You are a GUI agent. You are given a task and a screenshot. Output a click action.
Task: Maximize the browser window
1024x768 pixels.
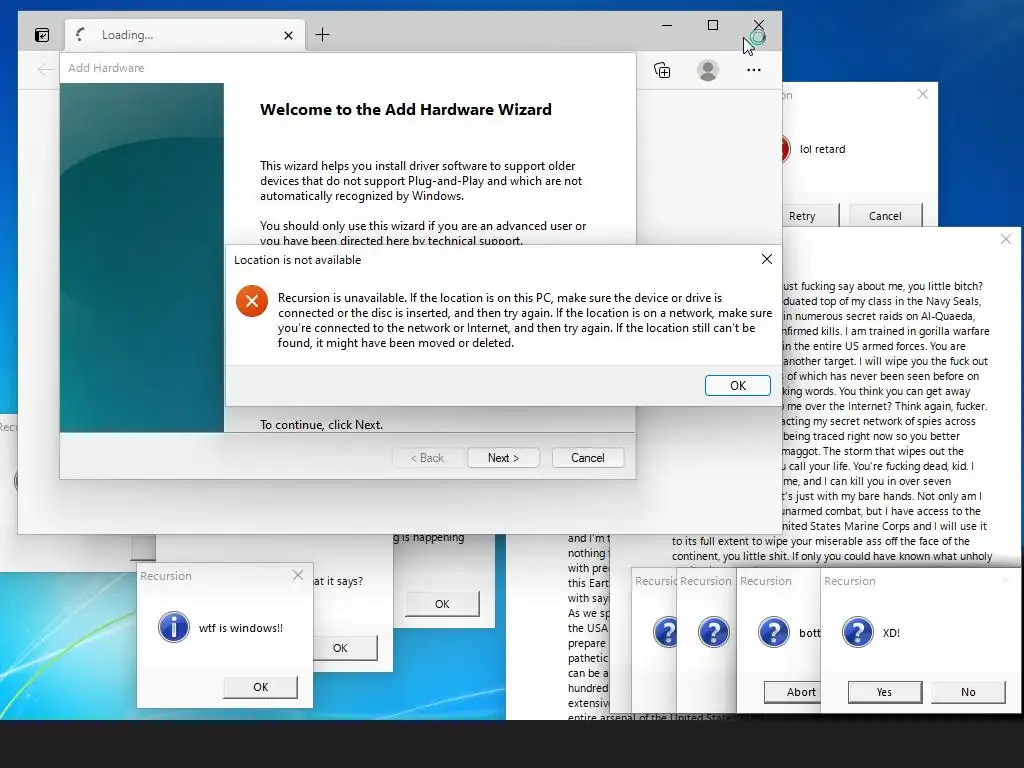click(713, 25)
